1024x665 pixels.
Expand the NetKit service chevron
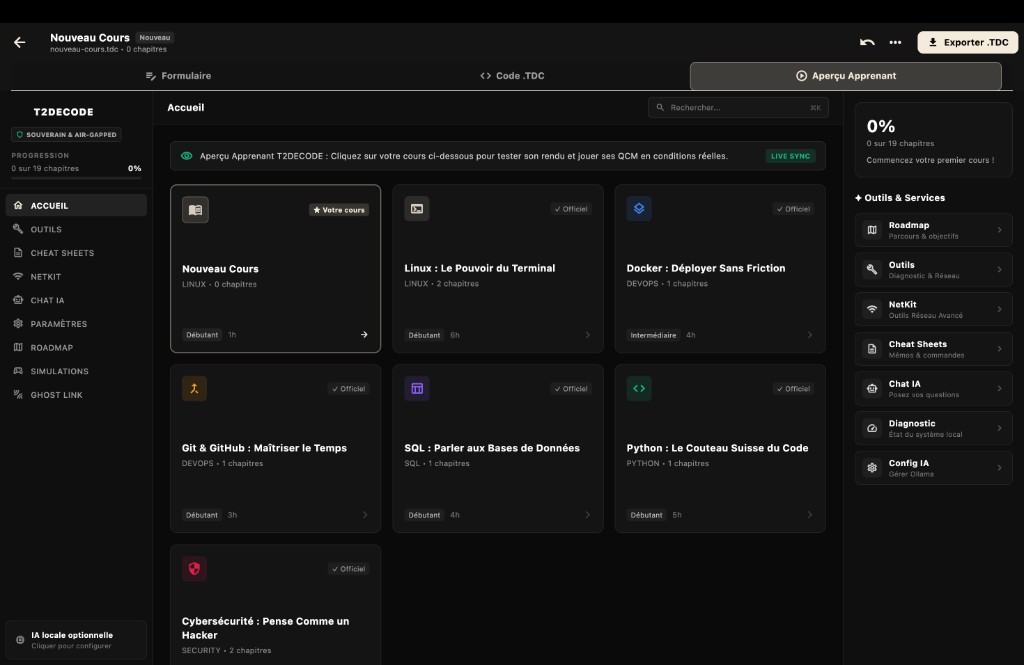999,309
